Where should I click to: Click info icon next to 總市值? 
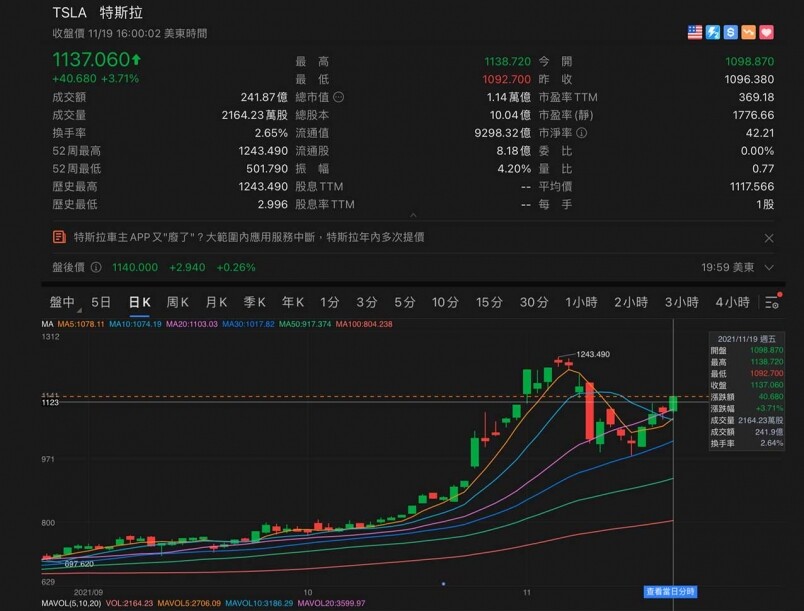tap(338, 97)
